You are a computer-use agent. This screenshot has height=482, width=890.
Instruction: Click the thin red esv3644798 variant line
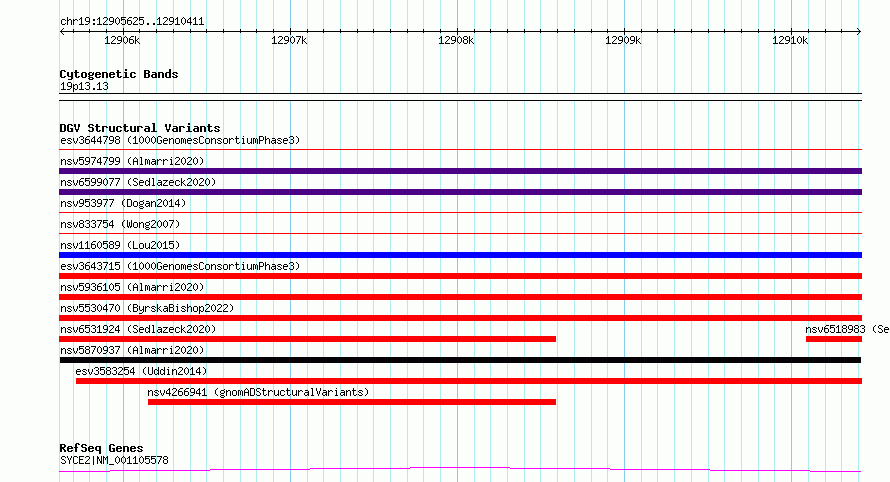(460, 149)
